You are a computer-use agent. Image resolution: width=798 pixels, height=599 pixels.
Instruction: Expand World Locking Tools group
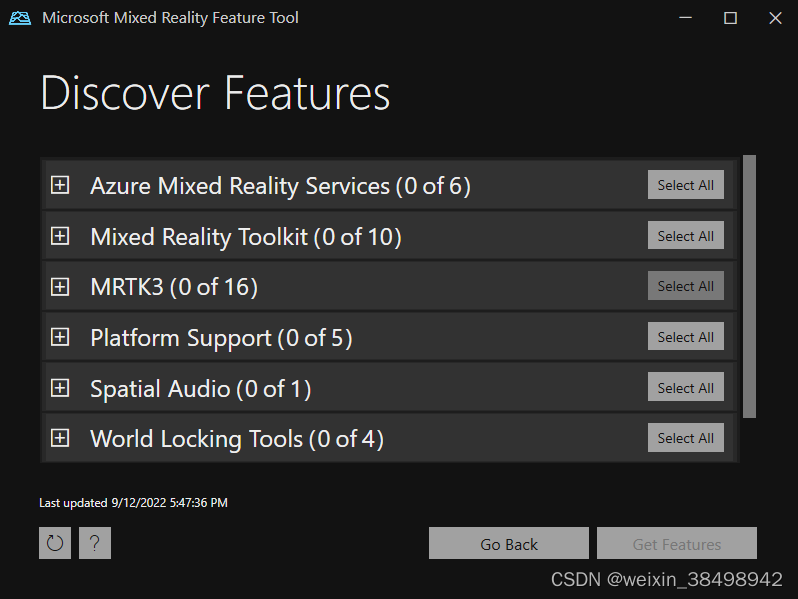(60, 438)
